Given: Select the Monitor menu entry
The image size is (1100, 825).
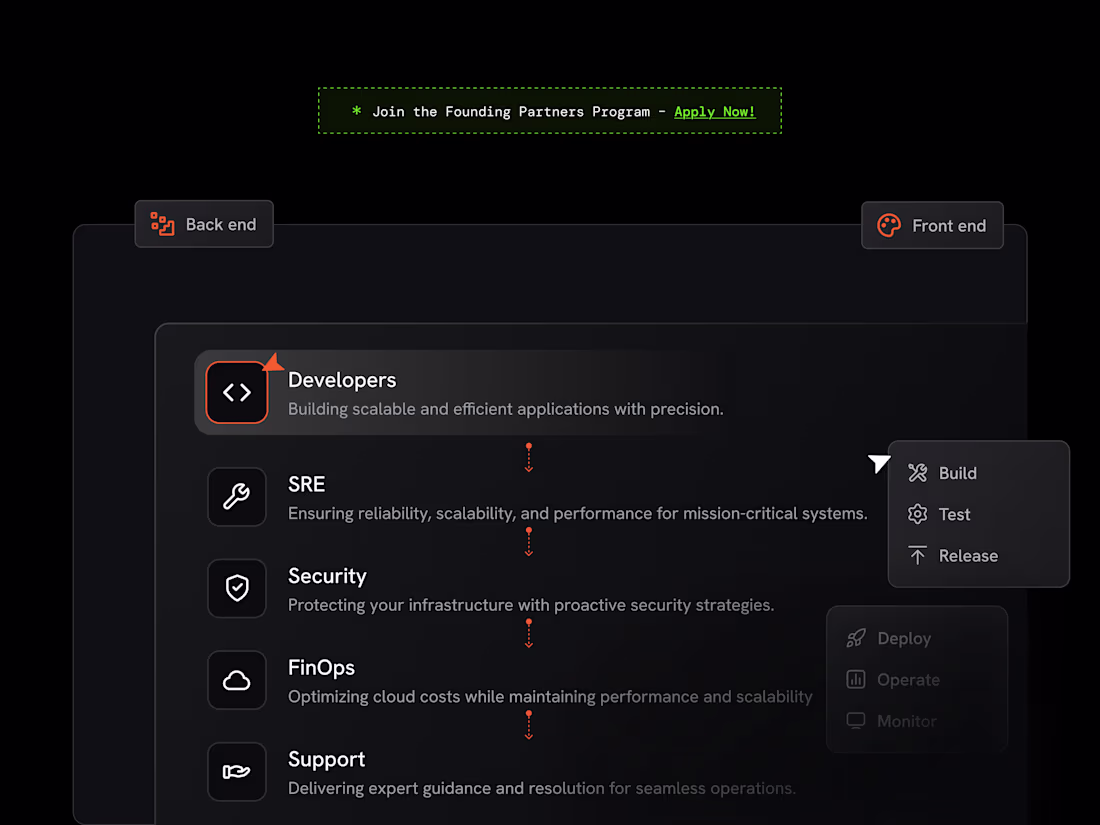Looking at the screenshot, I should click(x=906, y=721).
